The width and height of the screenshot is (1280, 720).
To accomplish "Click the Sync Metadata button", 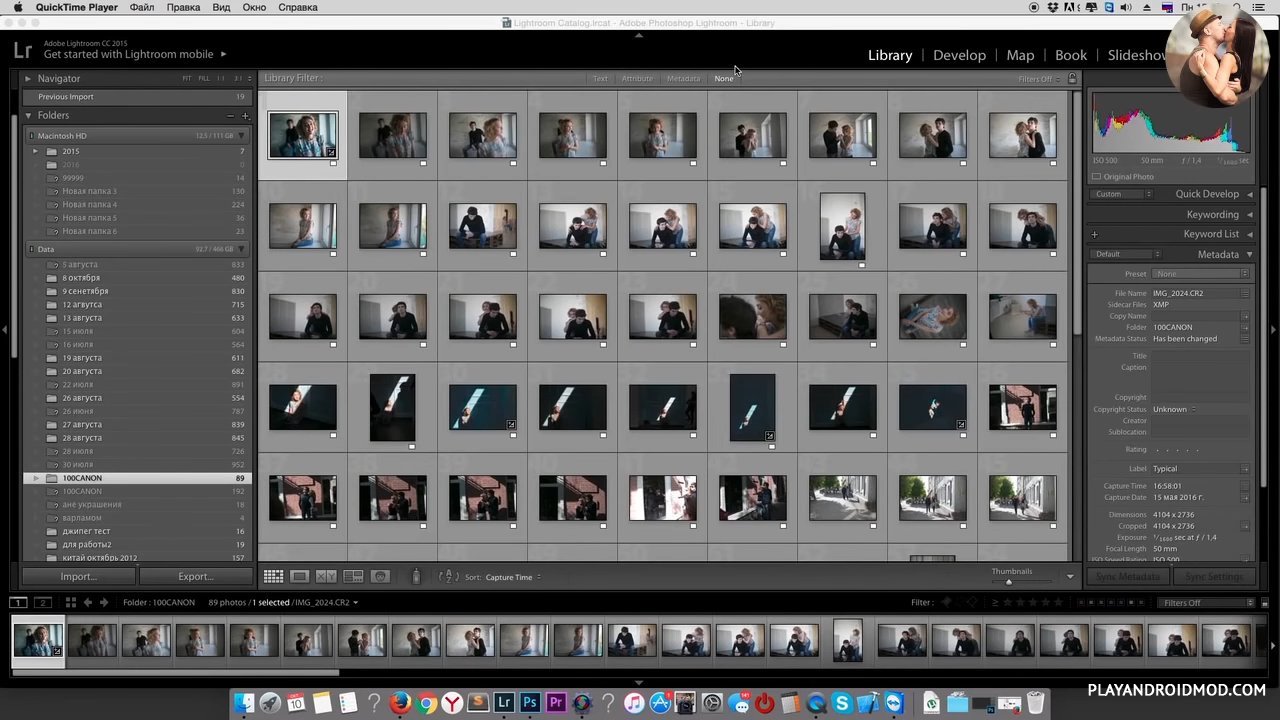I will pos(1127,577).
